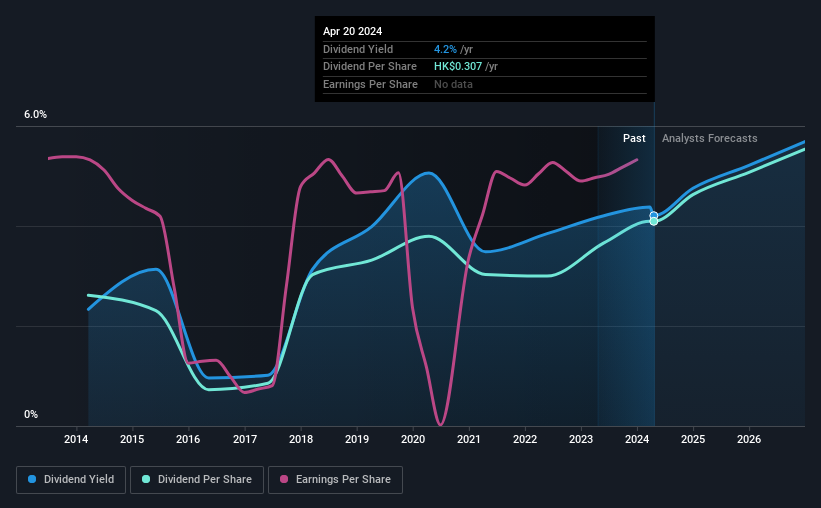
Task: Click the teal Dividend Per Share legend dot
Action: point(146,479)
